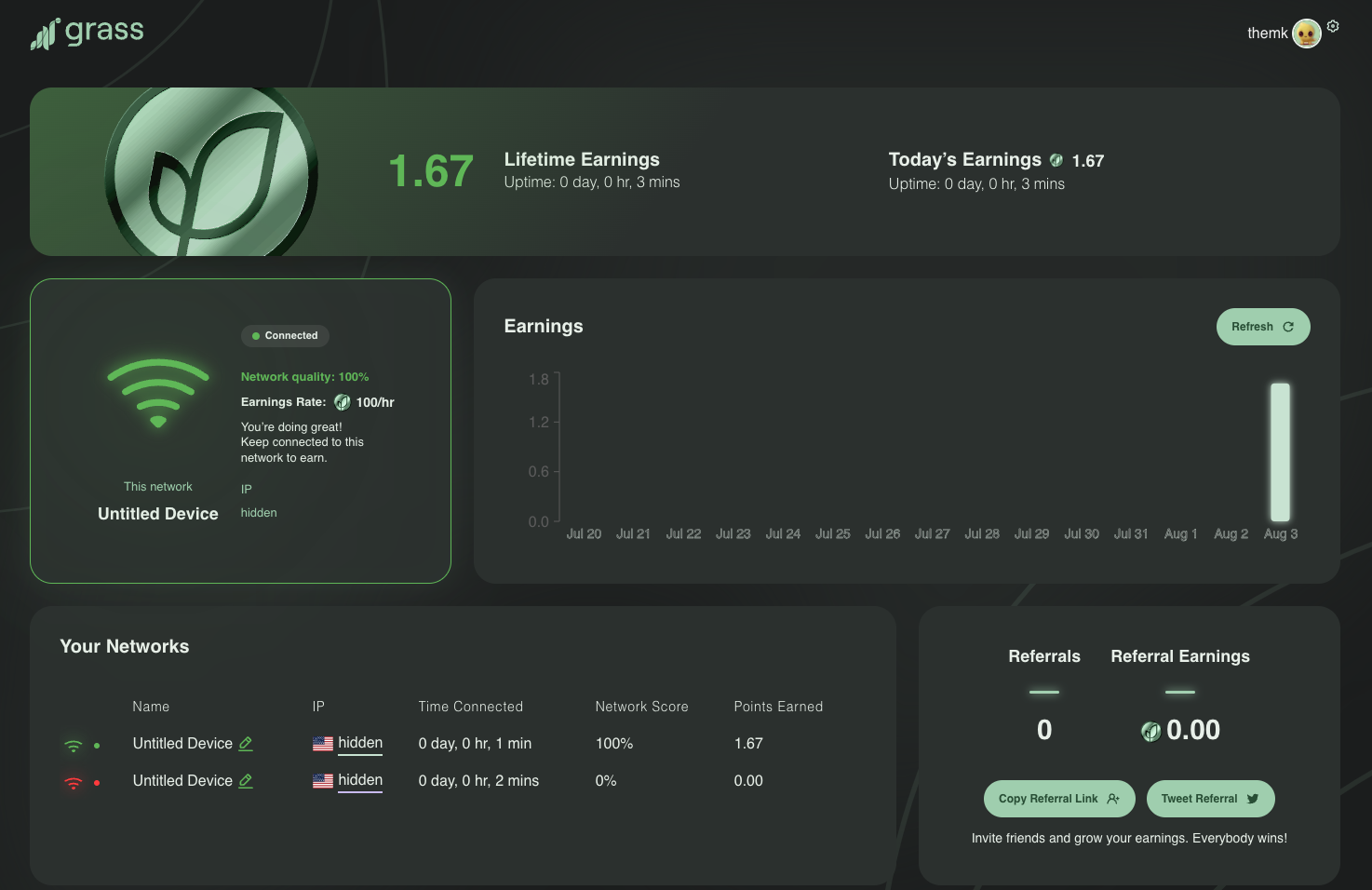This screenshot has width=1372, height=890.
Task: Click 0 day, 0 hr, 2 mins cell
Action: (478, 781)
